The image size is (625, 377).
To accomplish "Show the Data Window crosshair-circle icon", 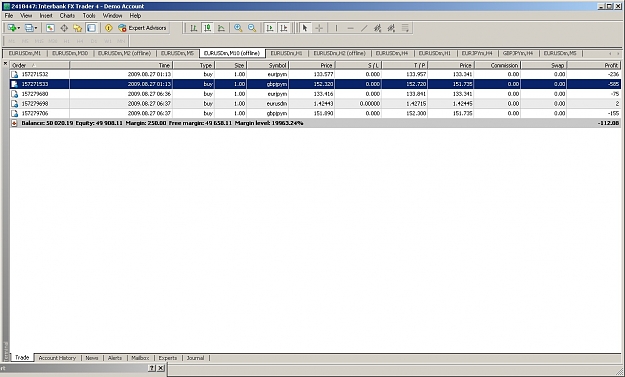I will pos(64,28).
